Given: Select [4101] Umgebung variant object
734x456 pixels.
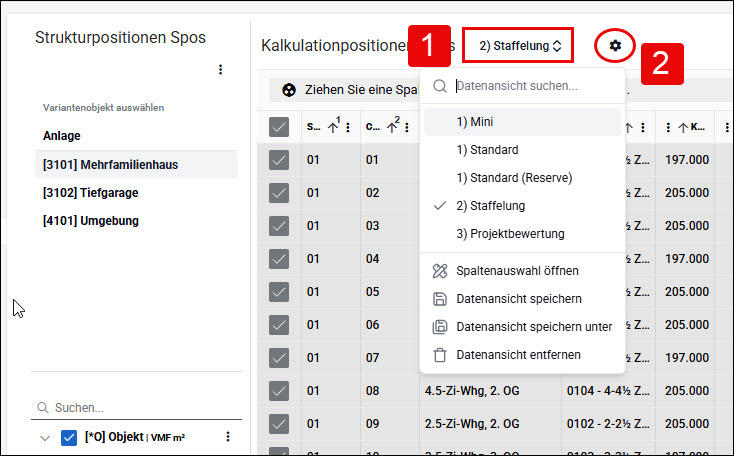Looking at the screenshot, I should [136, 221].
